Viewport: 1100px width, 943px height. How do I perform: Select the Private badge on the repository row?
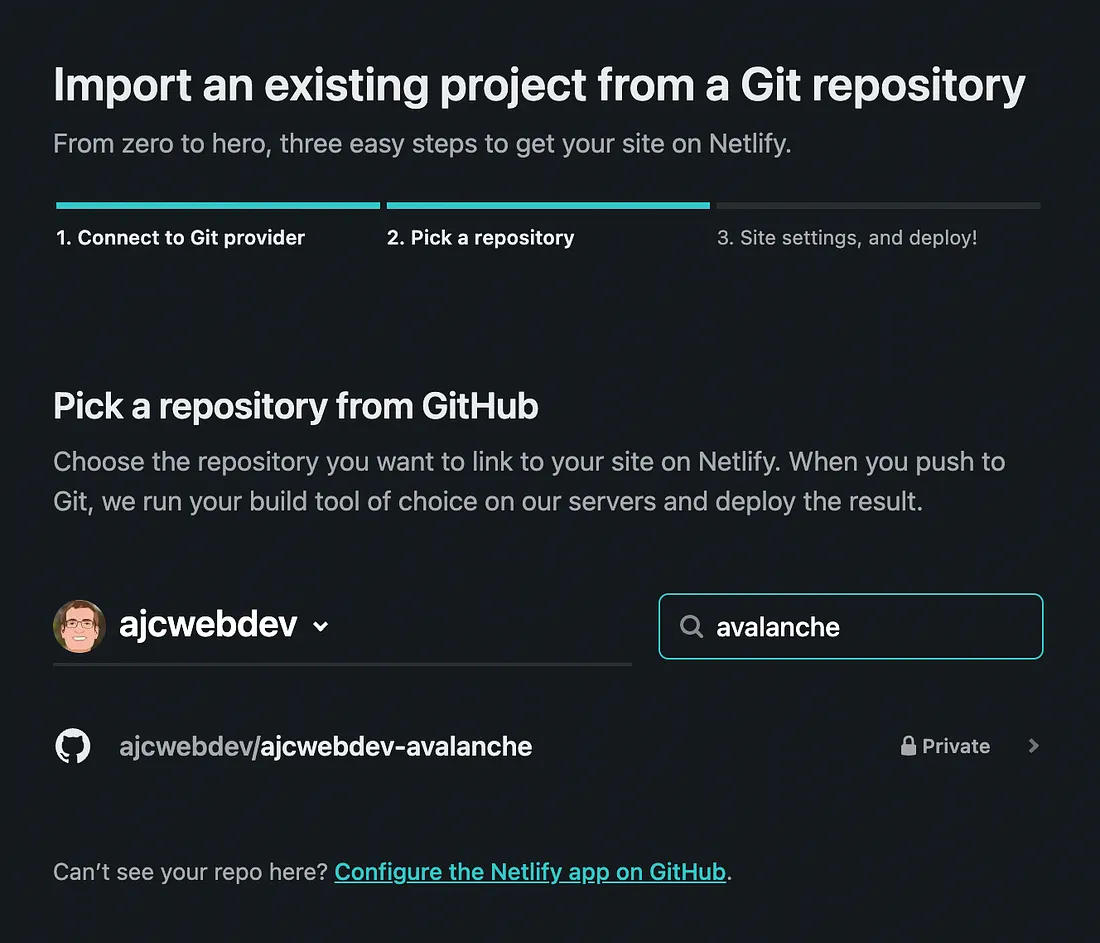tap(945, 745)
